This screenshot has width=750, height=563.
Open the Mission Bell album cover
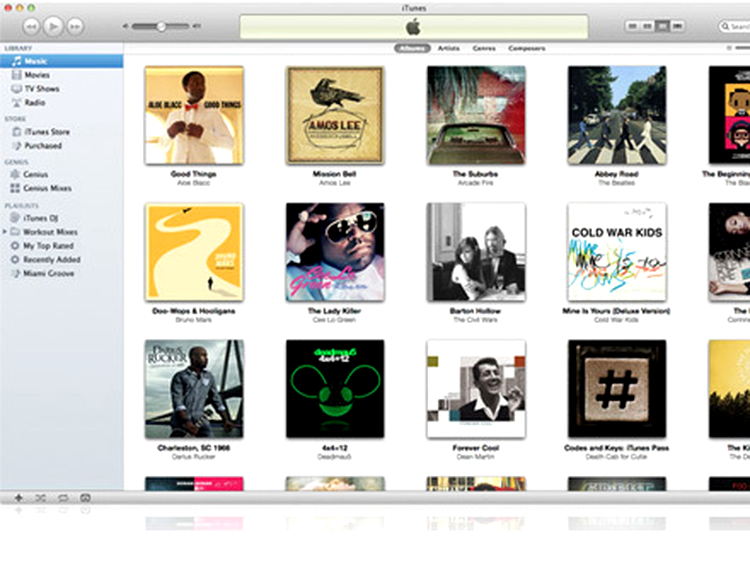[335, 115]
